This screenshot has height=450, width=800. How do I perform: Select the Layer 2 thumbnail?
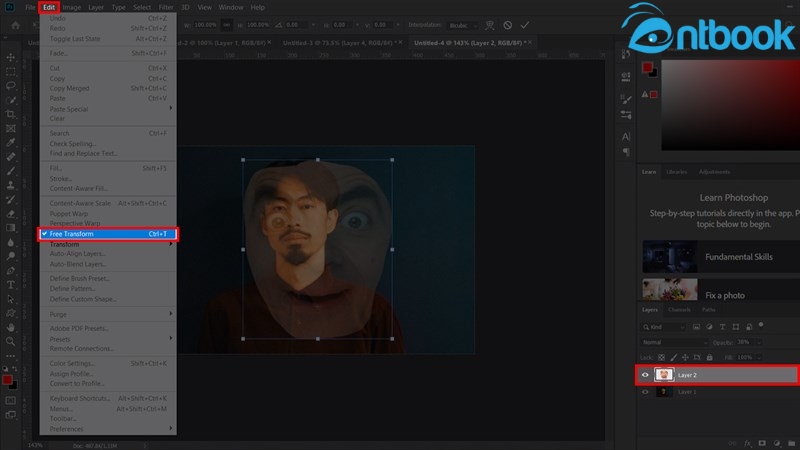(664, 375)
